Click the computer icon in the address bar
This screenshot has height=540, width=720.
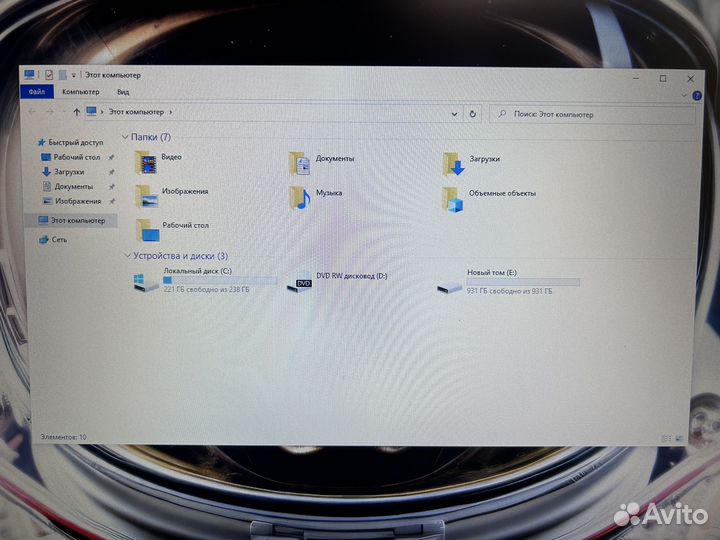(x=91, y=111)
